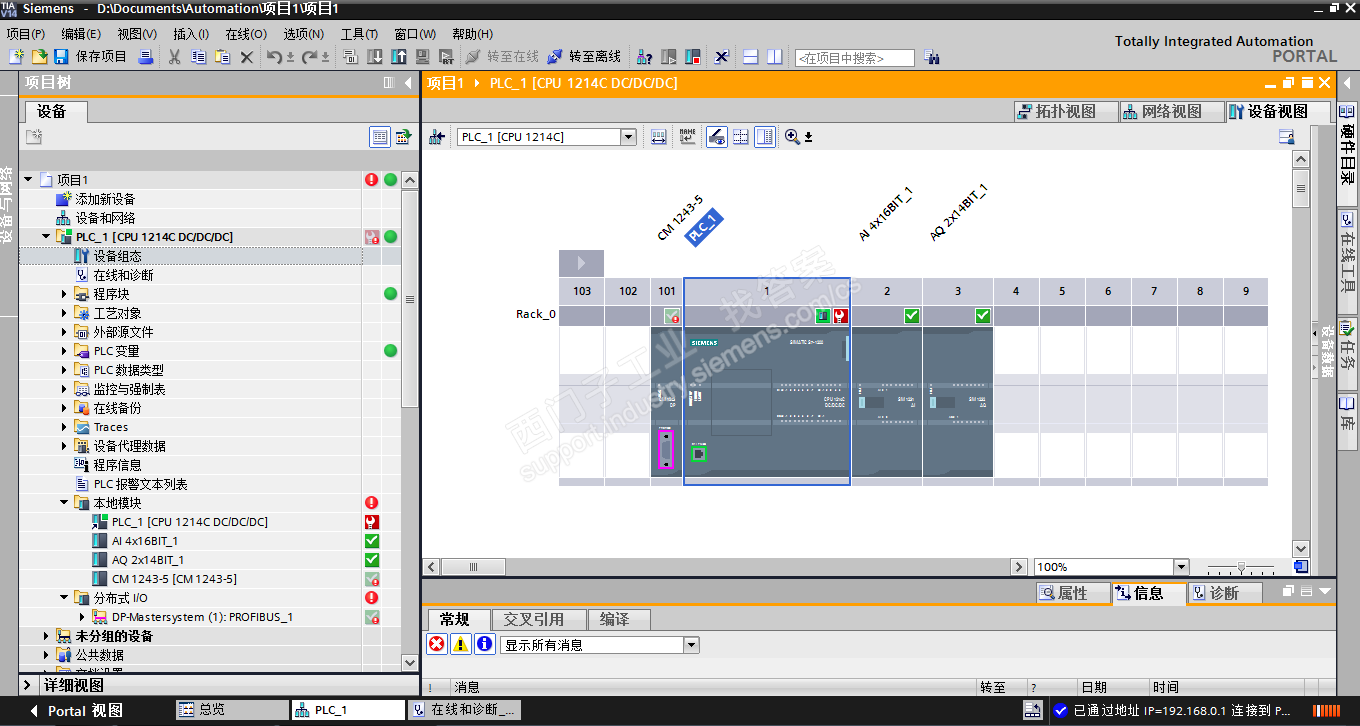Delete with the X icon in toolbar
Viewport: 1360px width, 726px height.
[247, 57]
